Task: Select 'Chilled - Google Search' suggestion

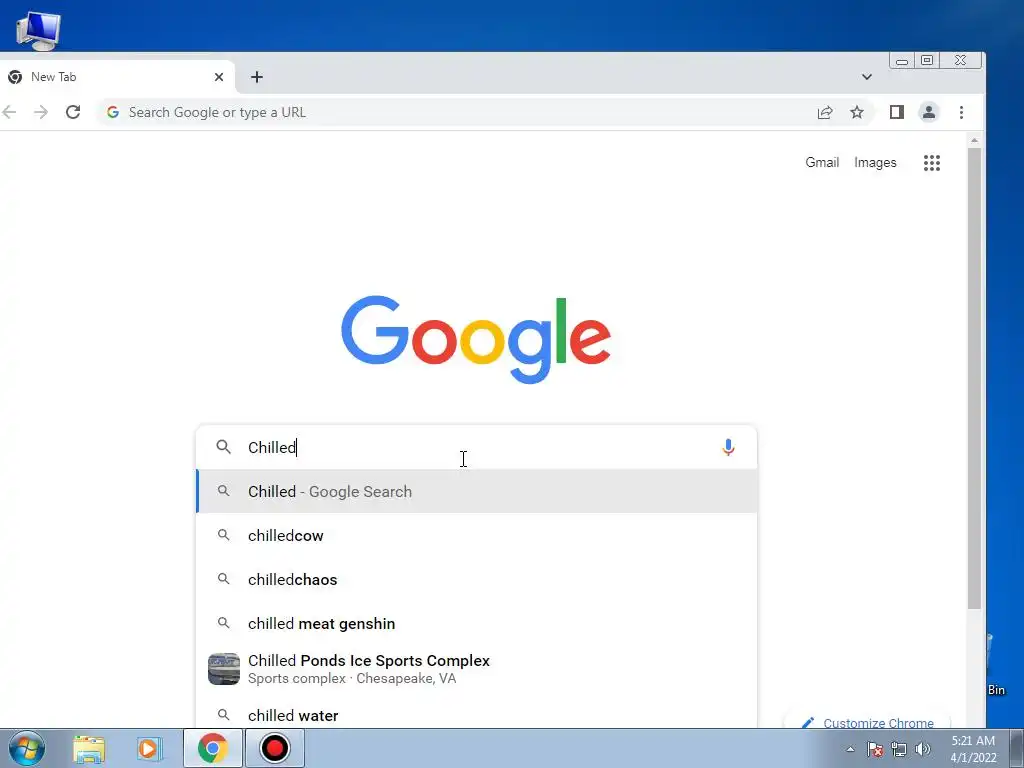Action: 477,491
